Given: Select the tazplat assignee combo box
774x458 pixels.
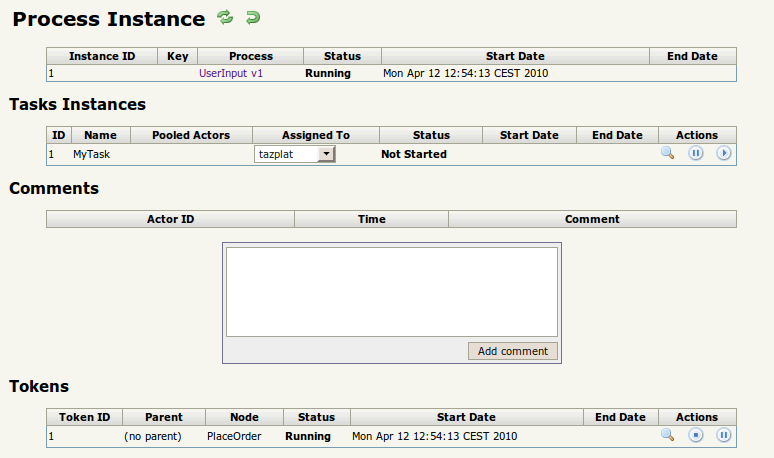Looking at the screenshot, I should point(295,154).
